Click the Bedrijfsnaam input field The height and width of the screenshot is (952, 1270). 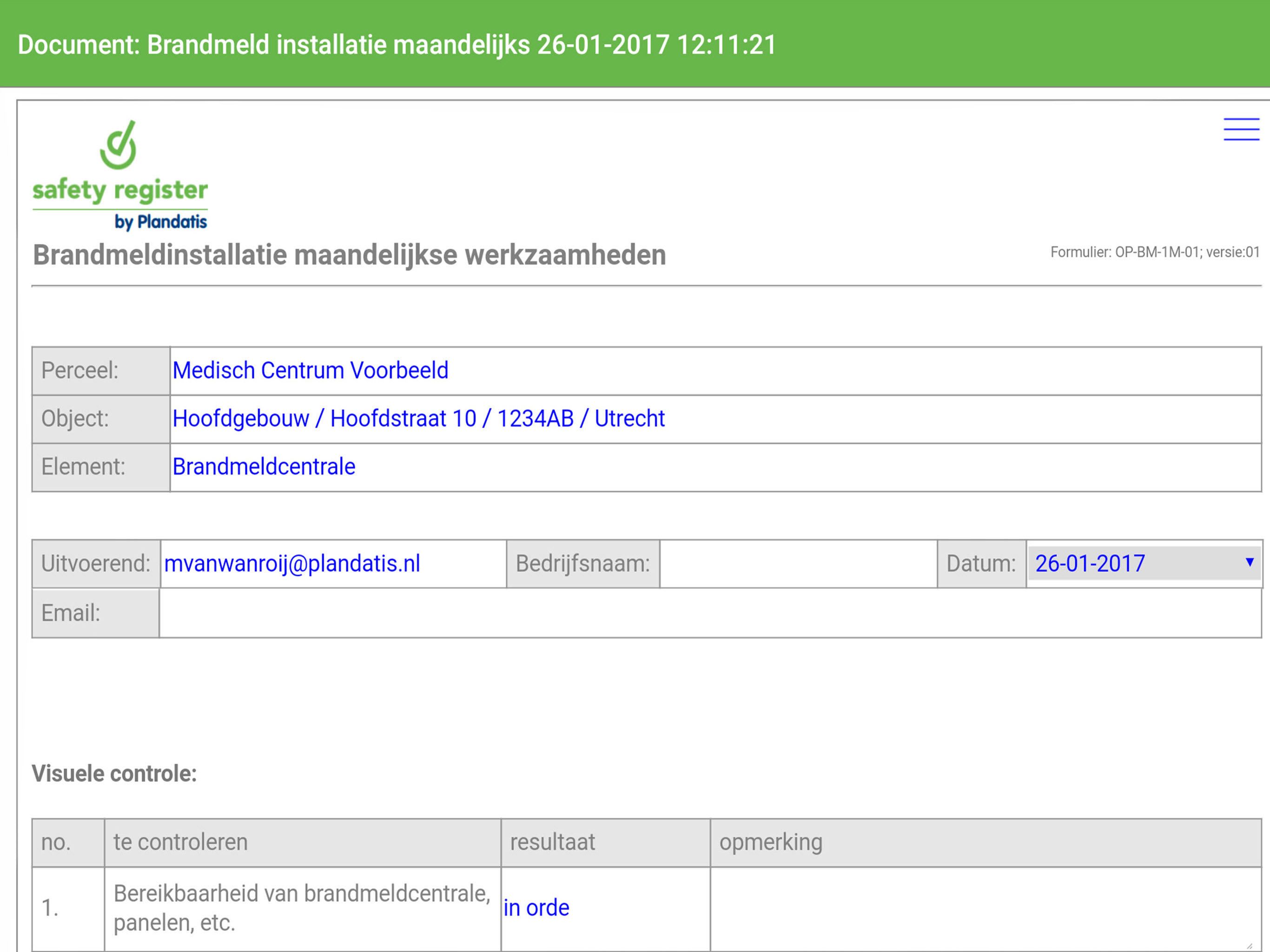[798, 564]
